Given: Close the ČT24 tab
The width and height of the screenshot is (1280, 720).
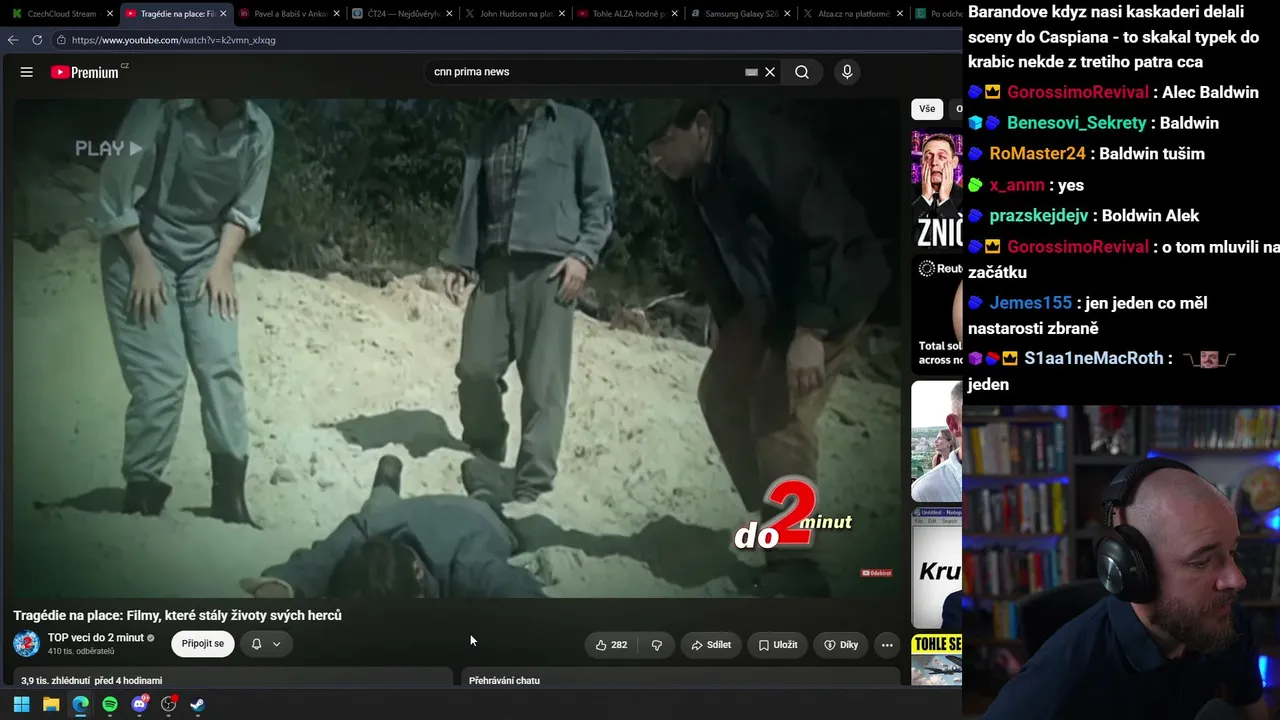Looking at the screenshot, I should (449, 14).
